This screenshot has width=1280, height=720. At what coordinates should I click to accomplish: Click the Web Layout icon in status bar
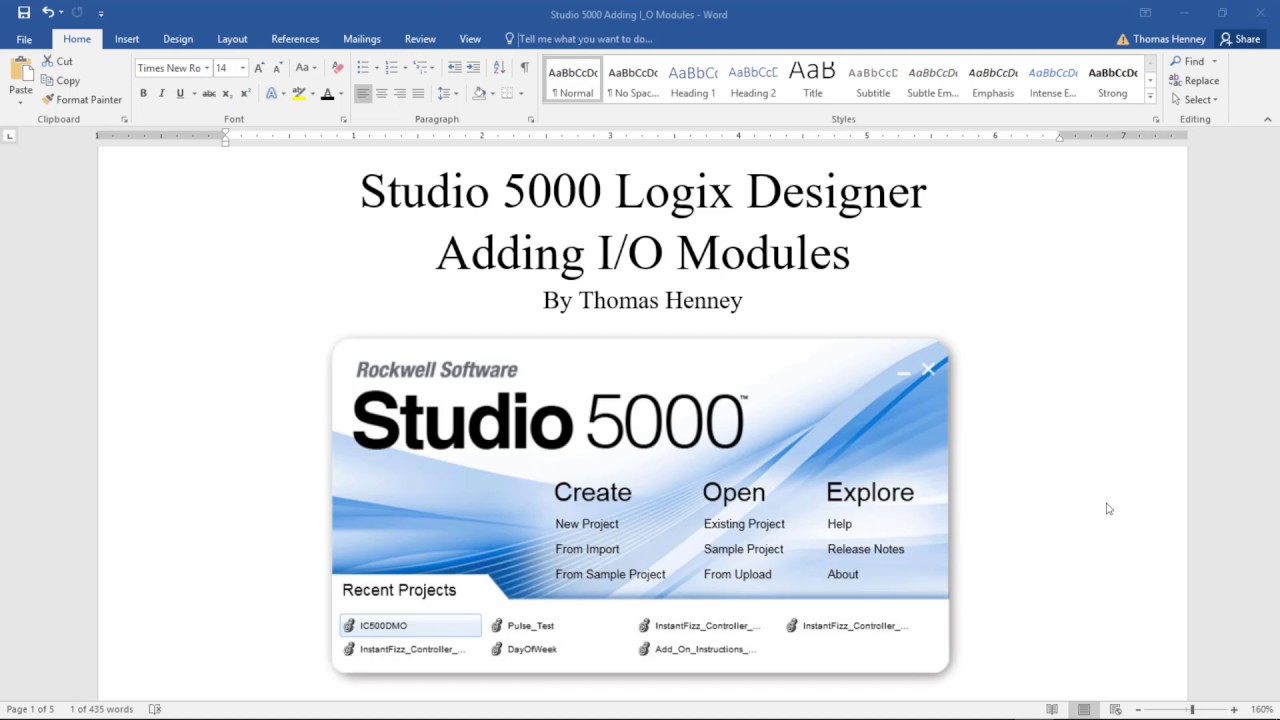[x=1116, y=709]
